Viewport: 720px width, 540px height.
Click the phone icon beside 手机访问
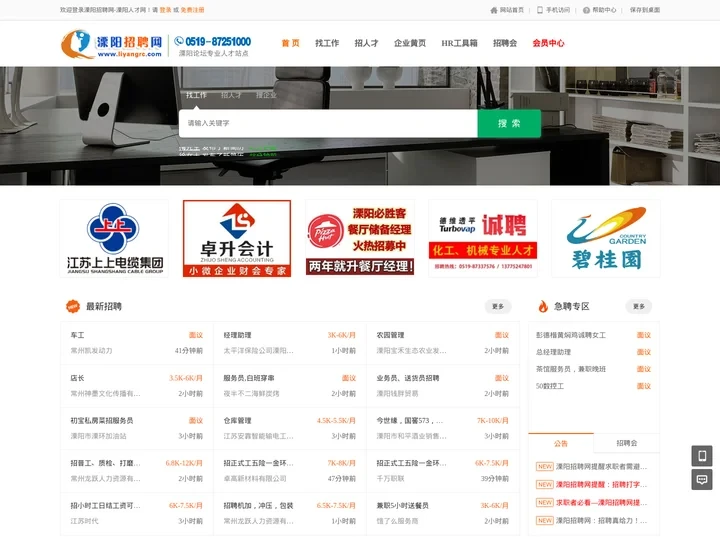[540, 10]
